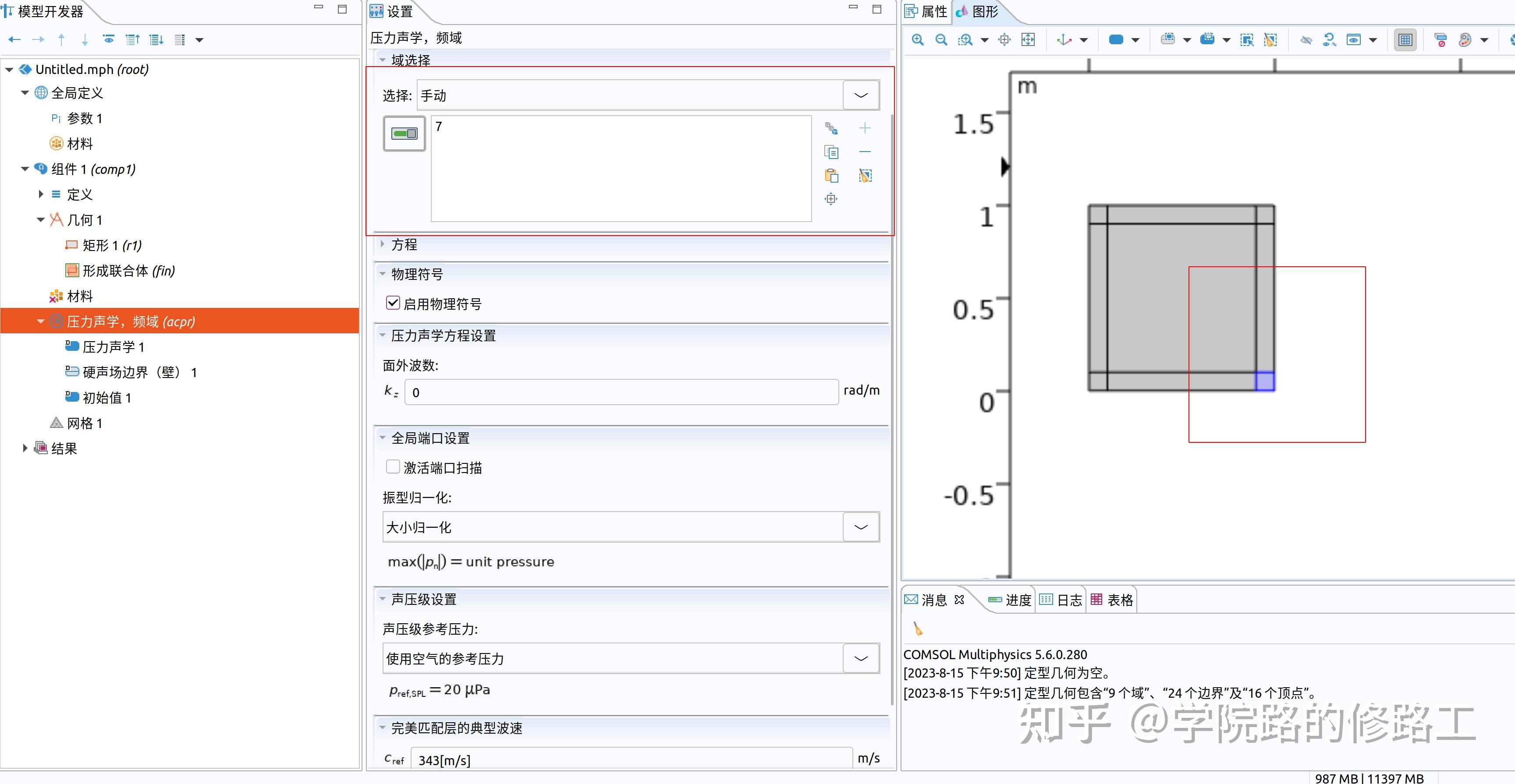This screenshot has width=1515, height=784.
Task: Click the scene light/transparency icon
Action: pos(1441,40)
